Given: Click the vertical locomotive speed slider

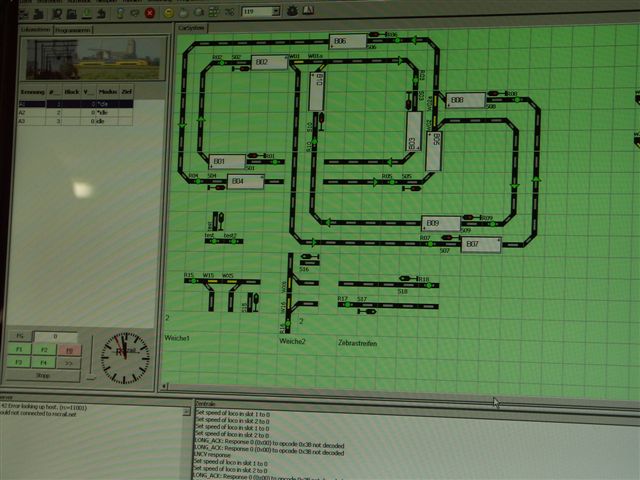Looking at the screenshot, I should [x=90, y=358].
